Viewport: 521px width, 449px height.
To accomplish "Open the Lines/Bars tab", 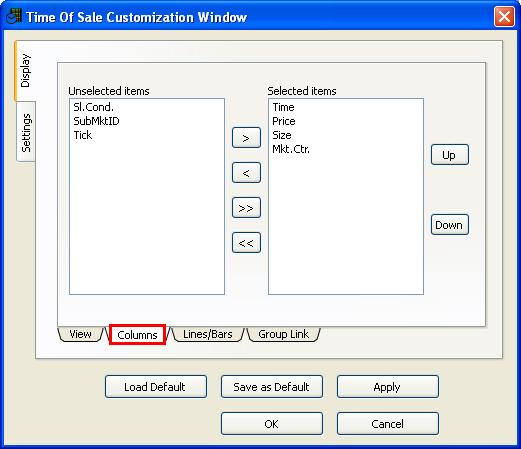I will coord(208,334).
